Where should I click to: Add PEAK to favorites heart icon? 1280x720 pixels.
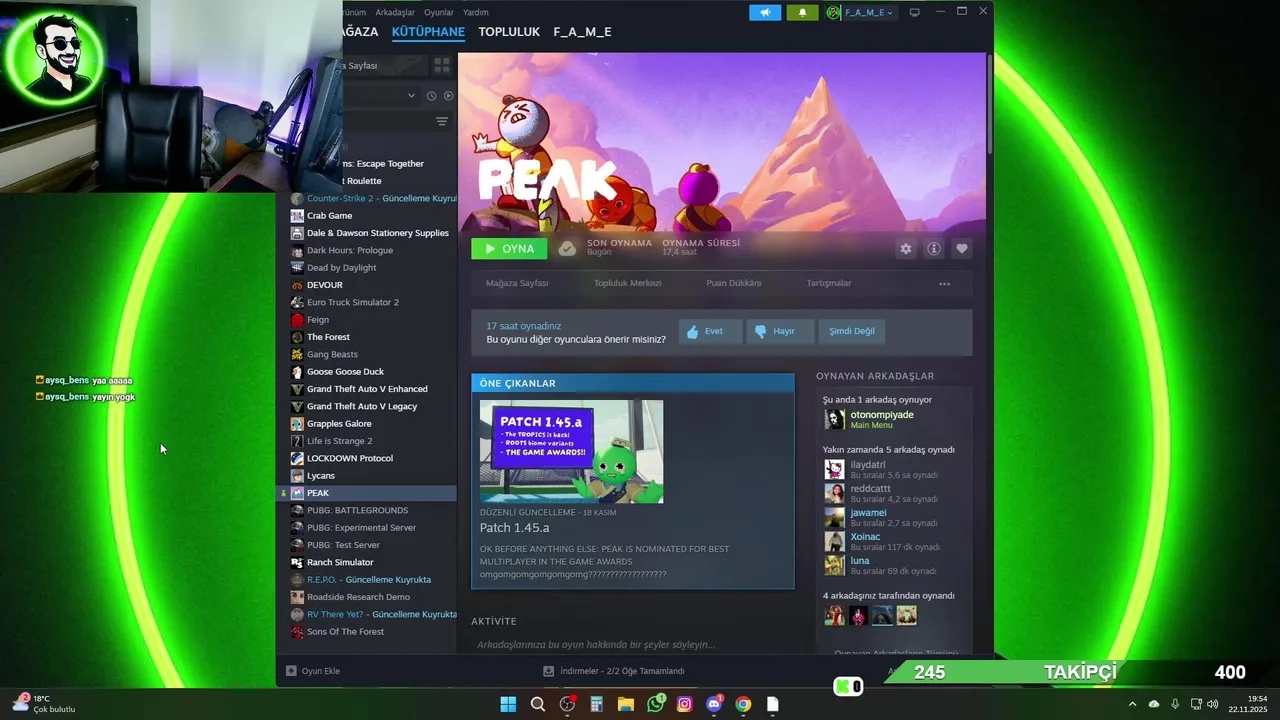(962, 249)
